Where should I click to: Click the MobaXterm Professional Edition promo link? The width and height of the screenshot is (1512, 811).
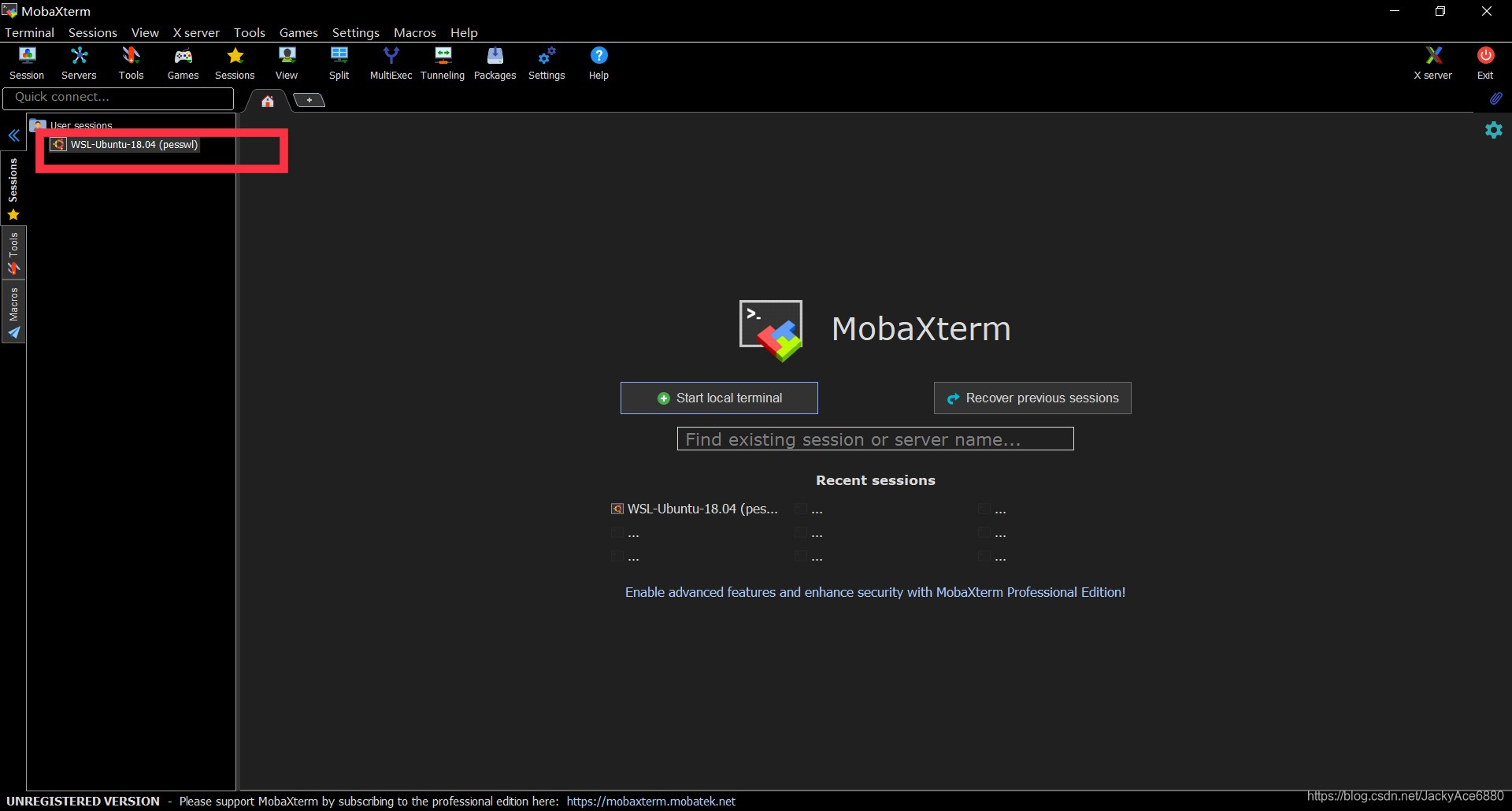click(875, 592)
